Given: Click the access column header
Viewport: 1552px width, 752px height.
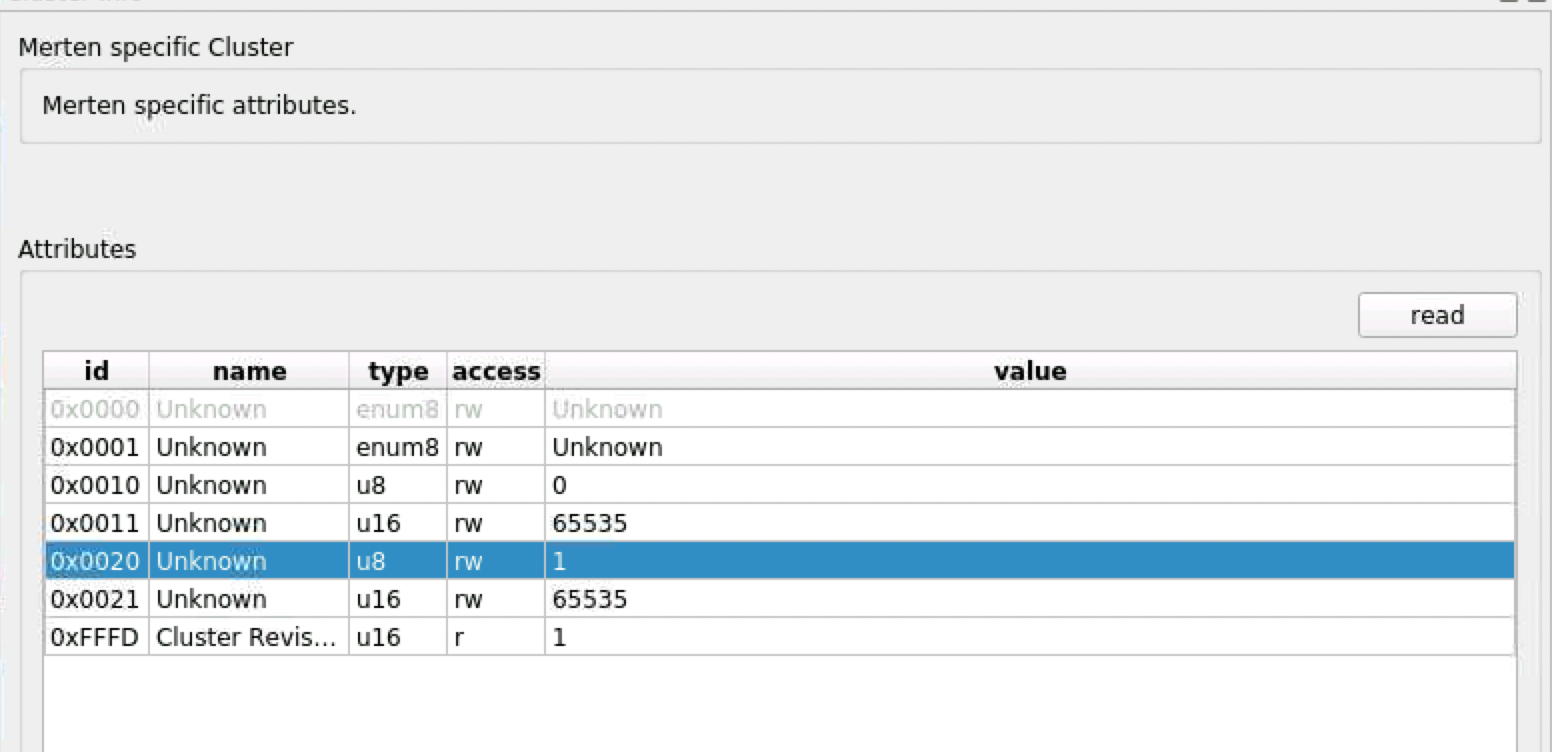Looking at the screenshot, I should [x=496, y=372].
